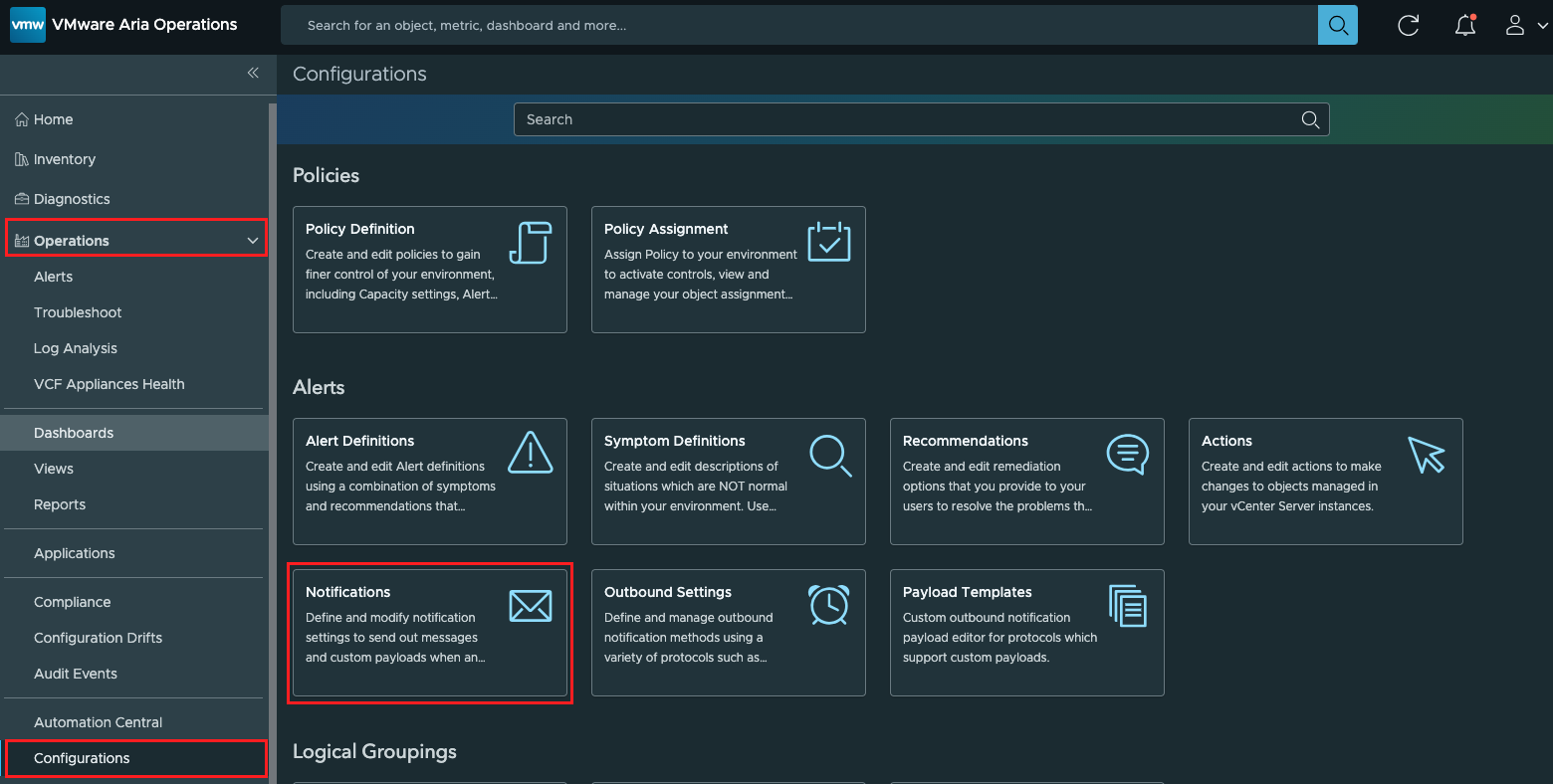Open the Symptom Definitions card title
Image resolution: width=1553 pixels, height=784 pixels.
[x=675, y=441]
